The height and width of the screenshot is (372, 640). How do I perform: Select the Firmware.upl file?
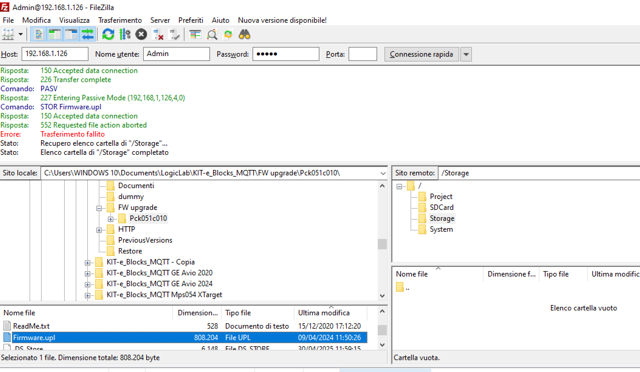pos(184,338)
